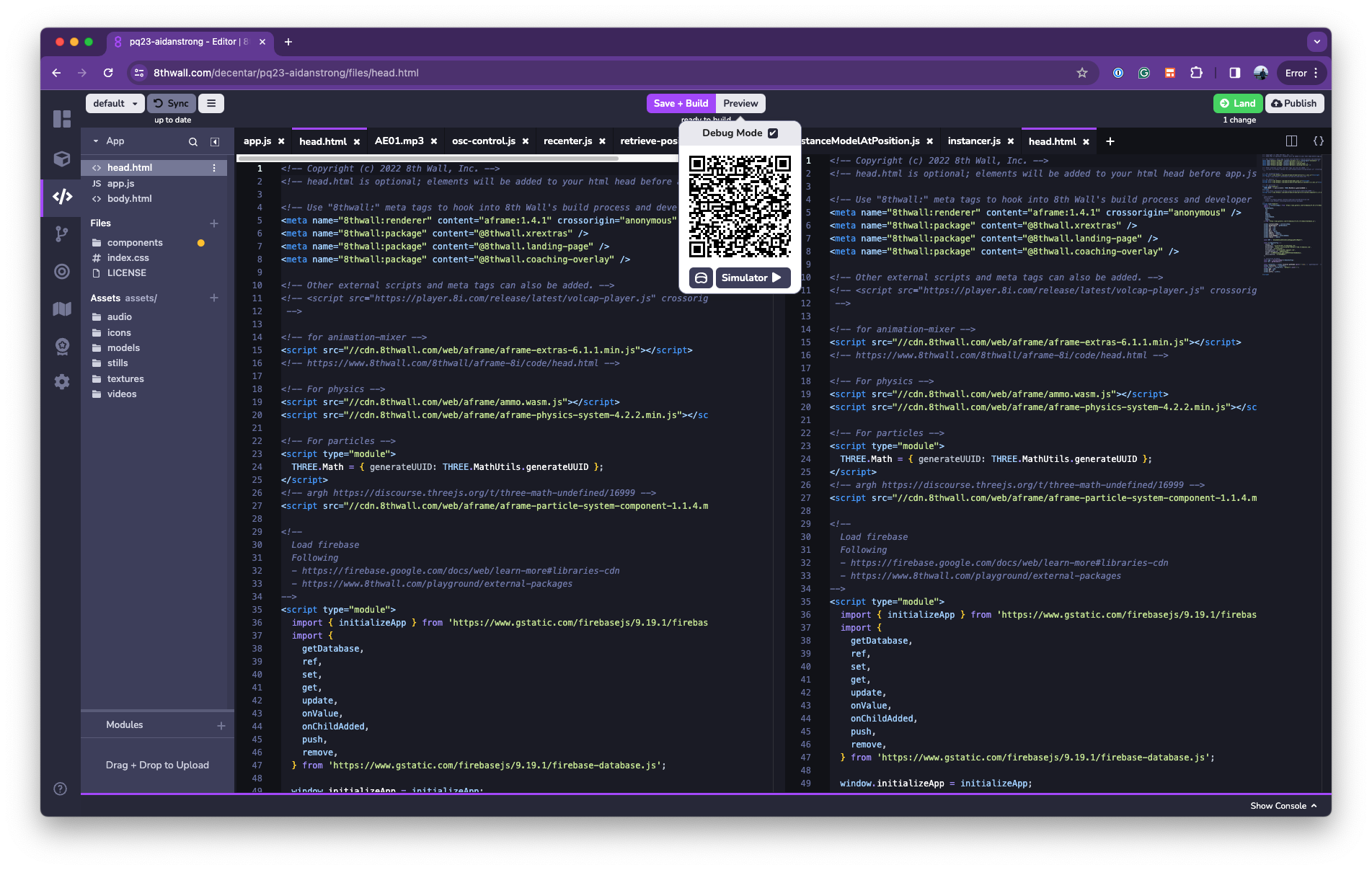Image resolution: width=1372 pixels, height=870 pixels.
Task: Launch the Simulator button
Action: click(x=753, y=278)
